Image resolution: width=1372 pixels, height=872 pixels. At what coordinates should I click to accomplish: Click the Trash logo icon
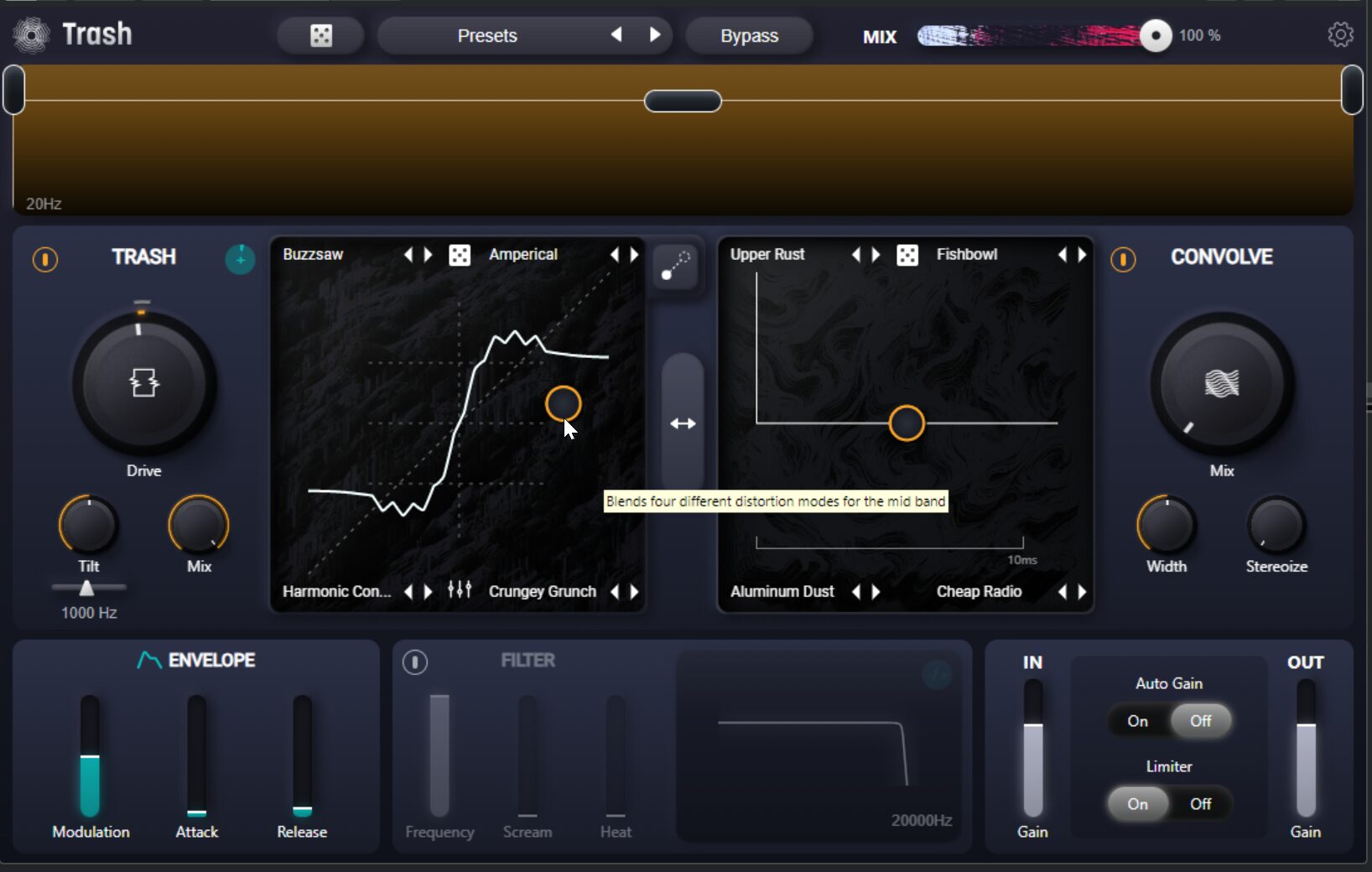[31, 35]
